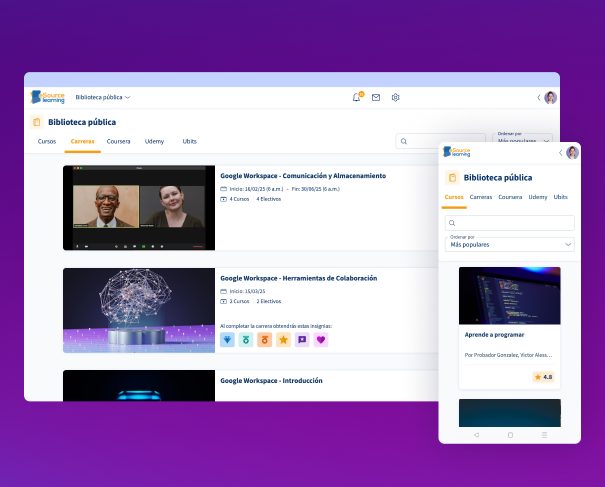Tap the Android recent apps navigation button
The image size is (605, 487).
(544, 435)
